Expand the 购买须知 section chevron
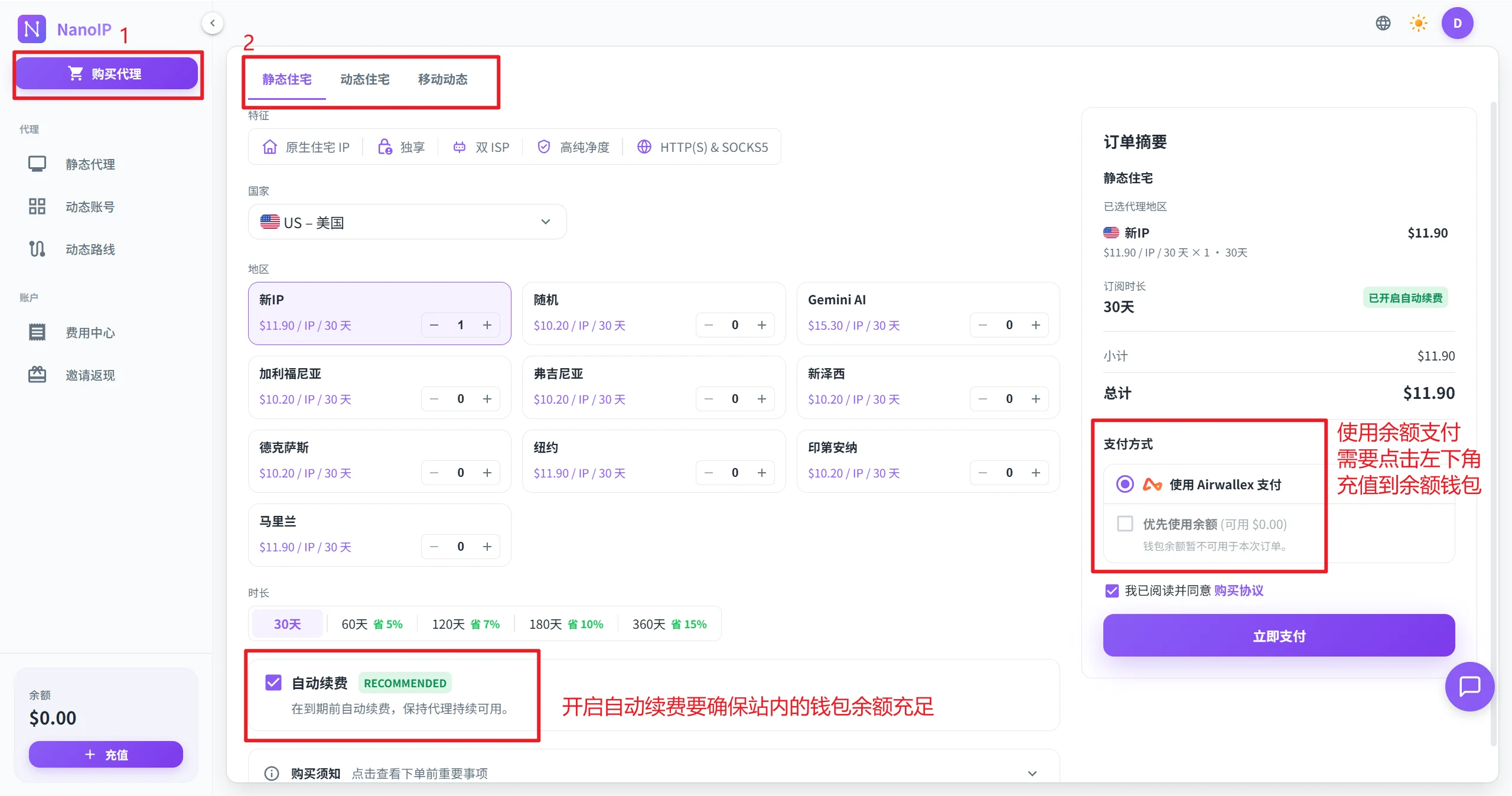1512x796 pixels. [1032, 773]
